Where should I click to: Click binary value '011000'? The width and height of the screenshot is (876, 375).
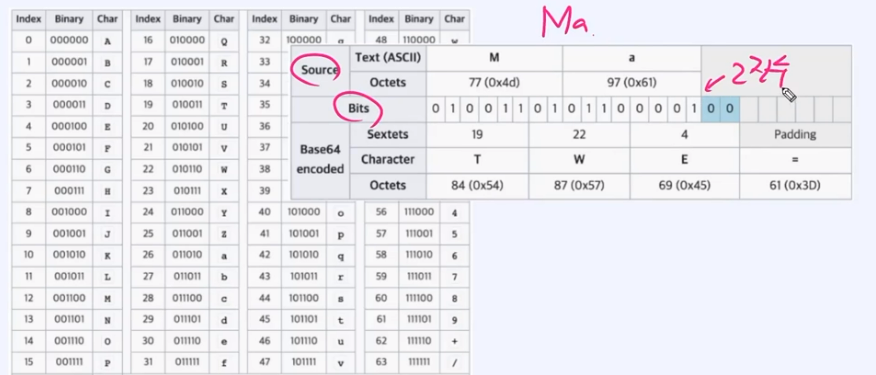point(187,212)
